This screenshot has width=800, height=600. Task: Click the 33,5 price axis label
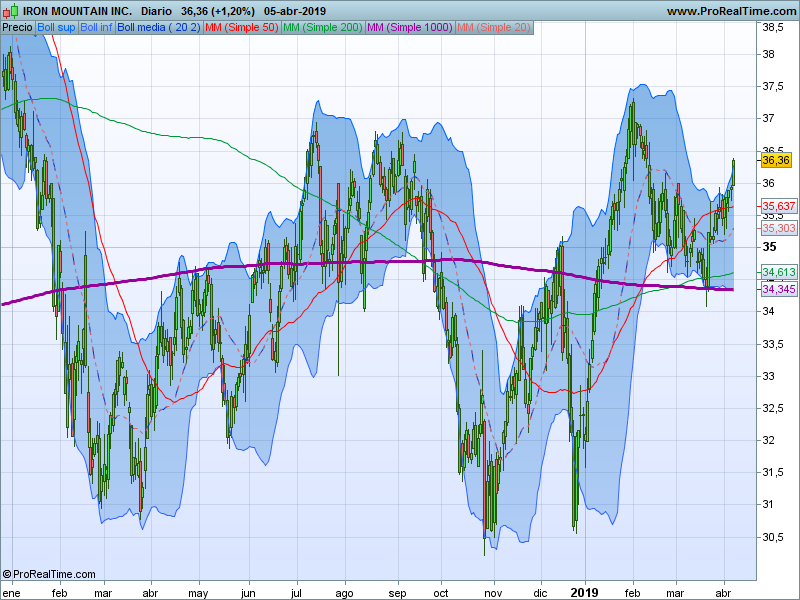pyautogui.click(x=772, y=344)
